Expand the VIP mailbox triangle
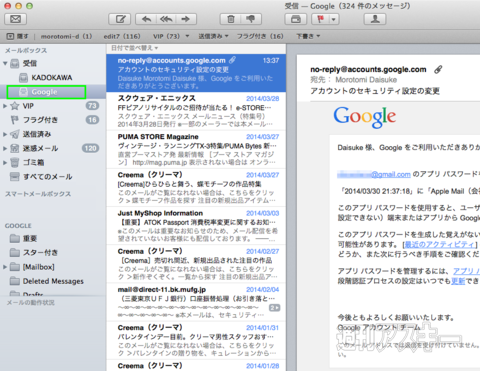The height and width of the screenshot is (371, 480). [x=5, y=106]
